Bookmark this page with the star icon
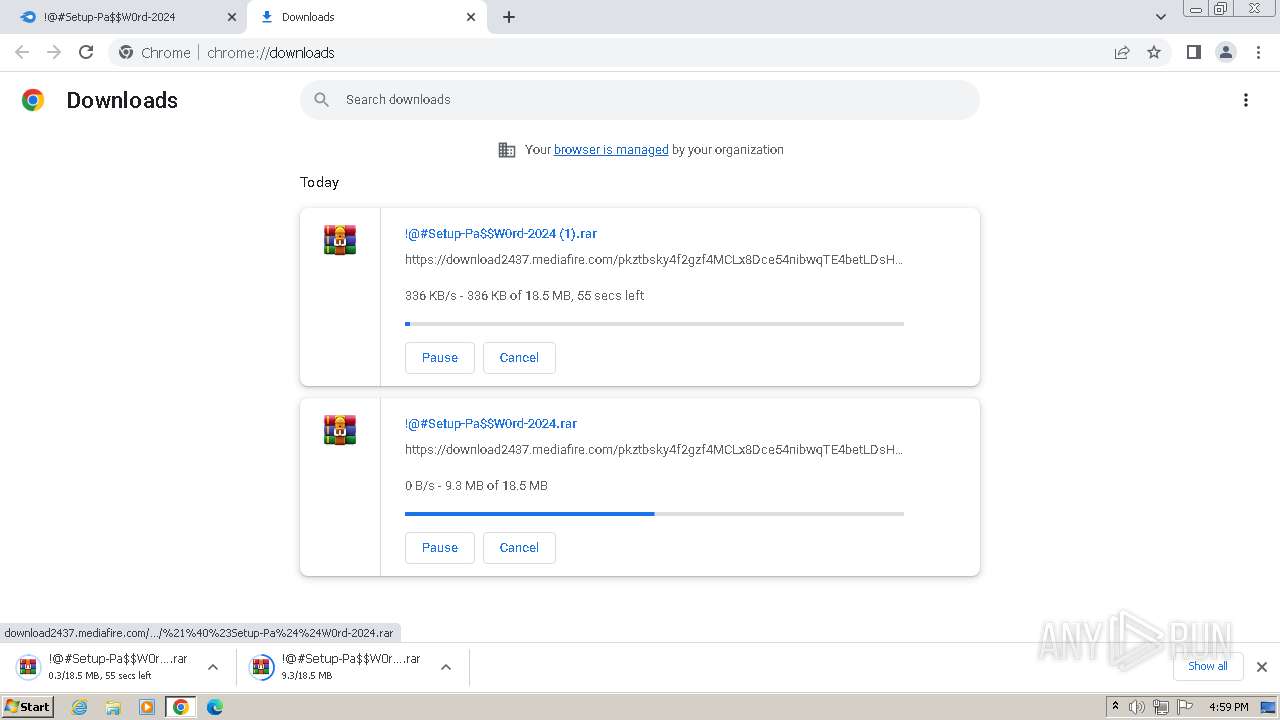 tap(1154, 52)
